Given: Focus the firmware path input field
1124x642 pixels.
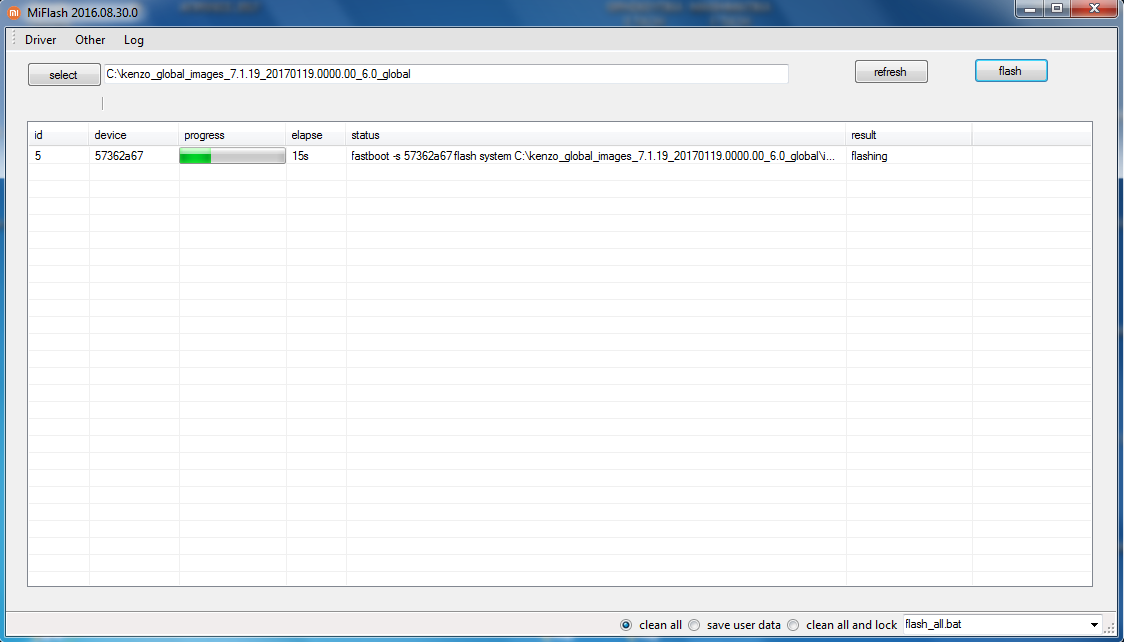Looking at the screenshot, I should coord(446,74).
